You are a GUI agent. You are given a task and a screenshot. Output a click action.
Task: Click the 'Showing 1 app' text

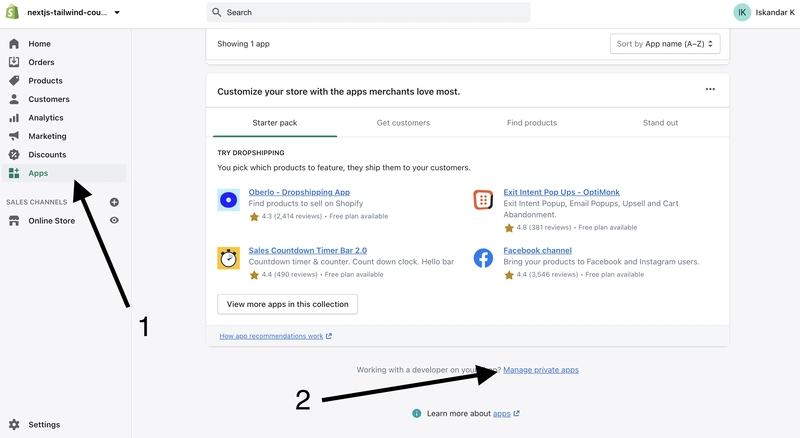pyautogui.click(x=243, y=44)
